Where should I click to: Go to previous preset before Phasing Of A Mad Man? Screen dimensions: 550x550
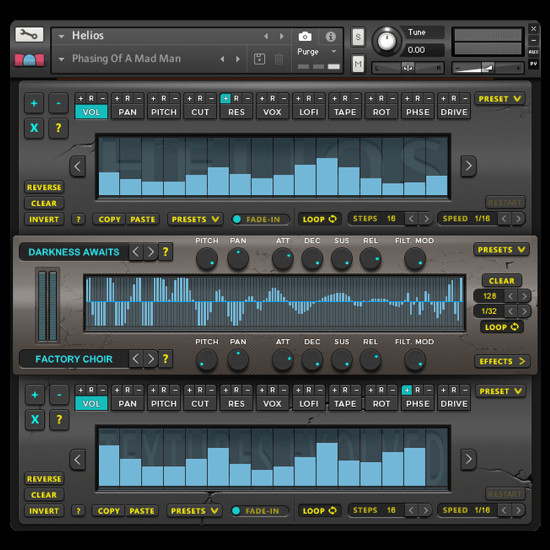222,59
